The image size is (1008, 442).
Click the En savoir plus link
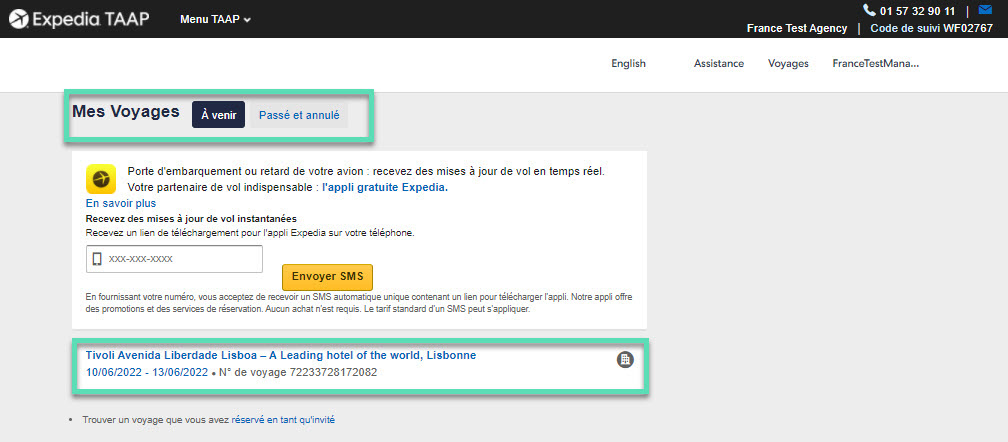pyautogui.click(x=121, y=203)
